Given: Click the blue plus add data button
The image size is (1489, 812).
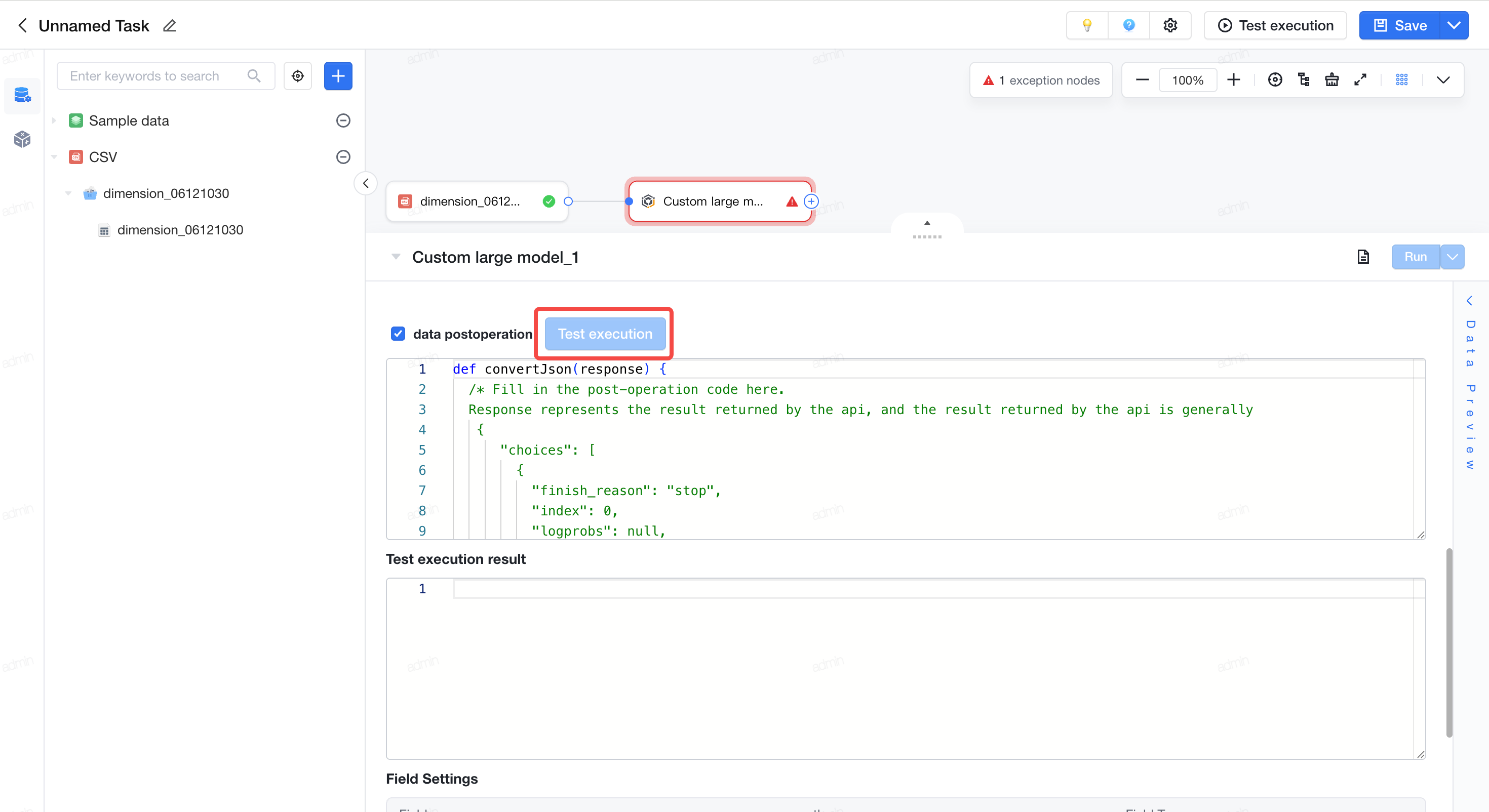Looking at the screenshot, I should (x=338, y=76).
